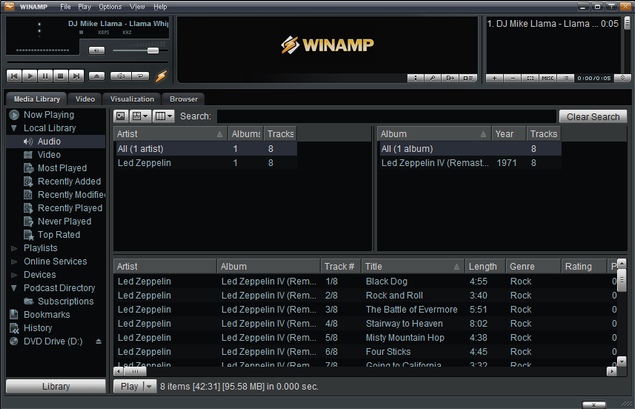
Task: Open the Recently Played view
Action: 70,208
